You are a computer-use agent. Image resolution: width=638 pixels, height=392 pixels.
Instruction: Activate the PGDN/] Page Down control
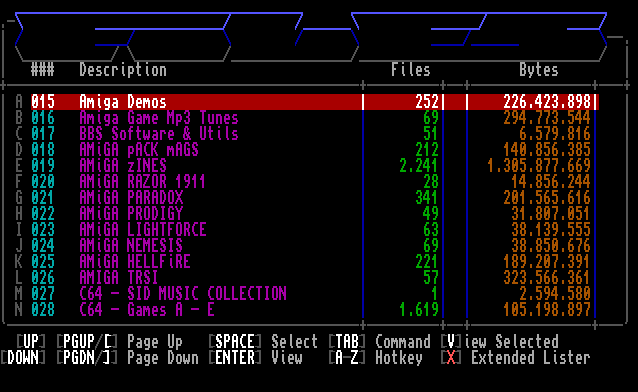pyautogui.click(x=128, y=358)
